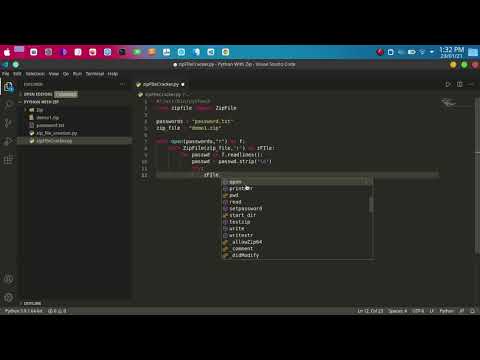Open the Accounts icon in activity bar
The width and height of the screenshot is (480, 360).
tap(9, 279)
